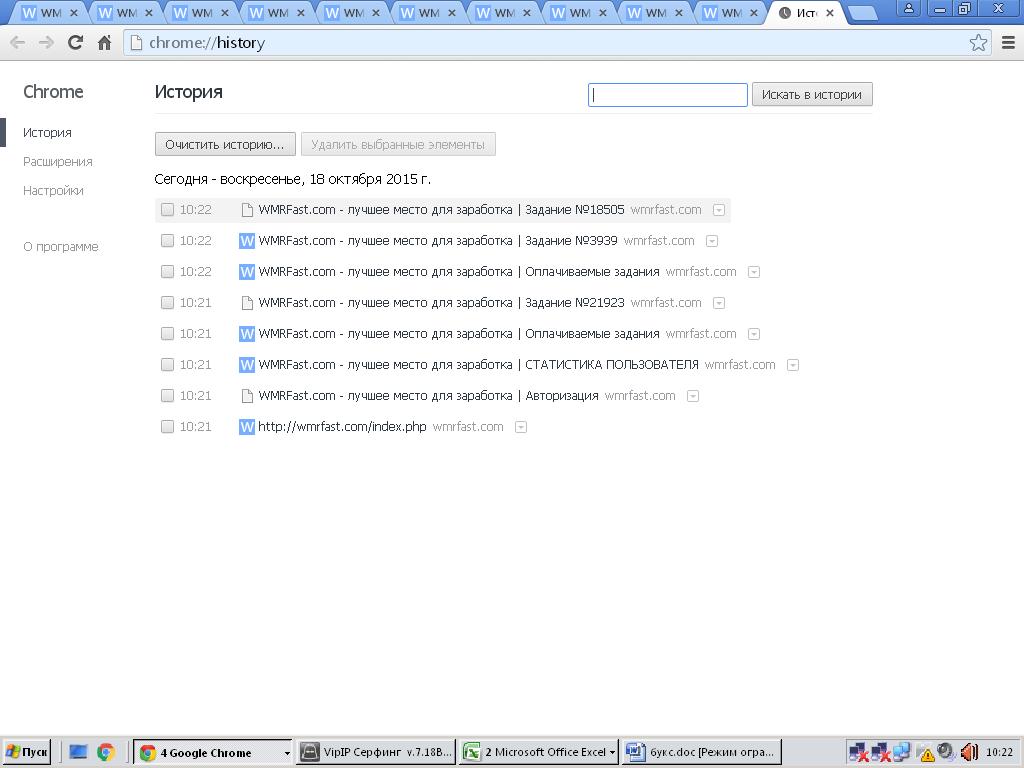Open dropdown for Задание №3939 entry

[x=712, y=241]
